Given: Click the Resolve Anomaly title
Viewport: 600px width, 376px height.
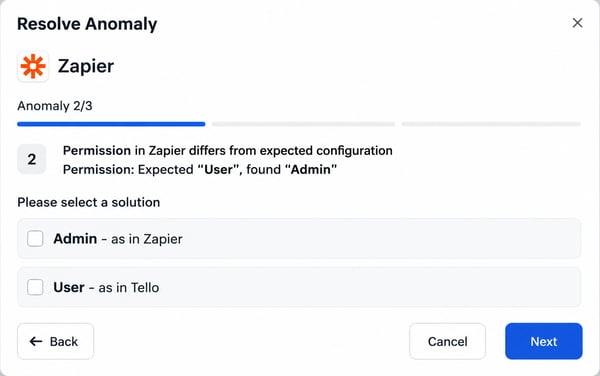Looking at the screenshot, I should pyautogui.click(x=87, y=24).
